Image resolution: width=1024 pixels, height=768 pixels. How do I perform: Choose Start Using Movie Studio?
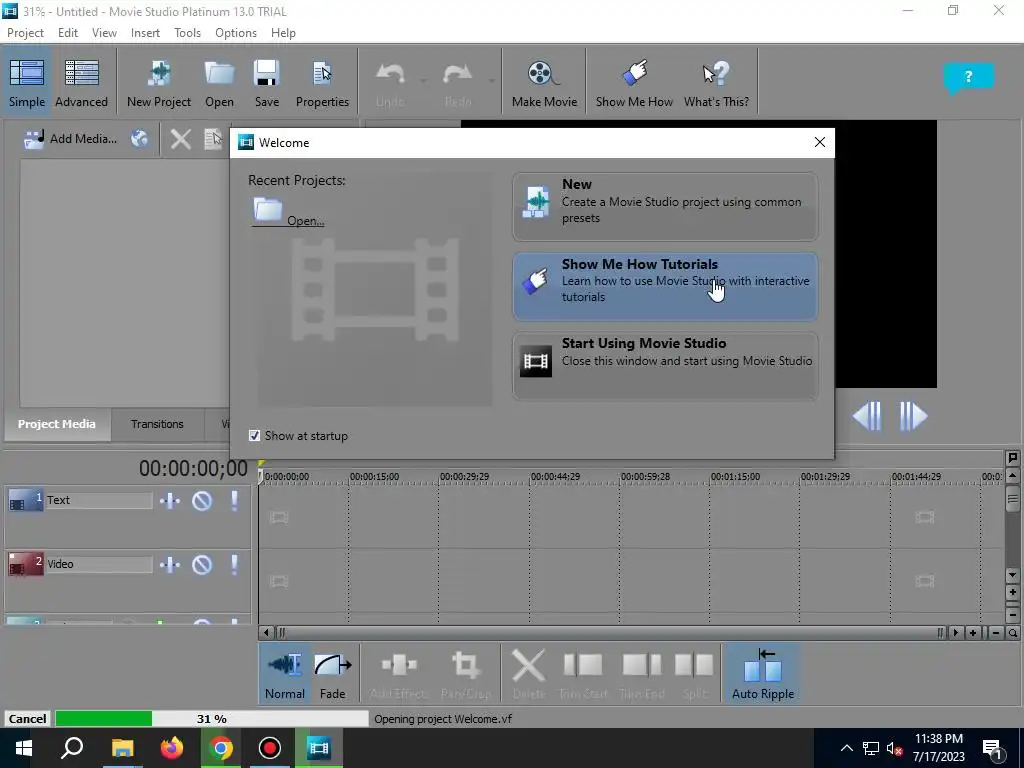pos(665,366)
